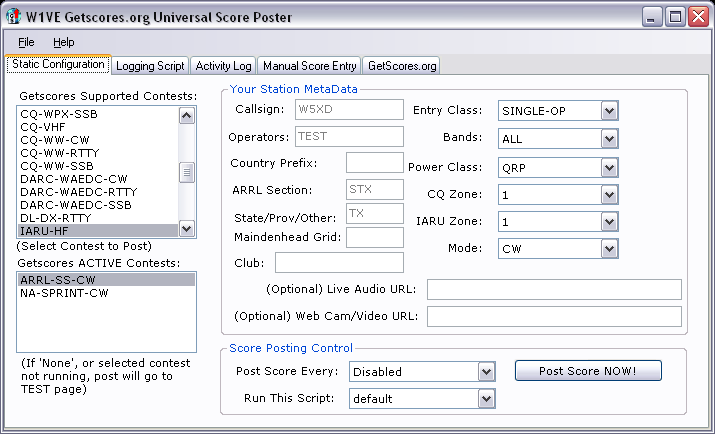Select CQ-WW-SSB contest entry

[x=98, y=166]
